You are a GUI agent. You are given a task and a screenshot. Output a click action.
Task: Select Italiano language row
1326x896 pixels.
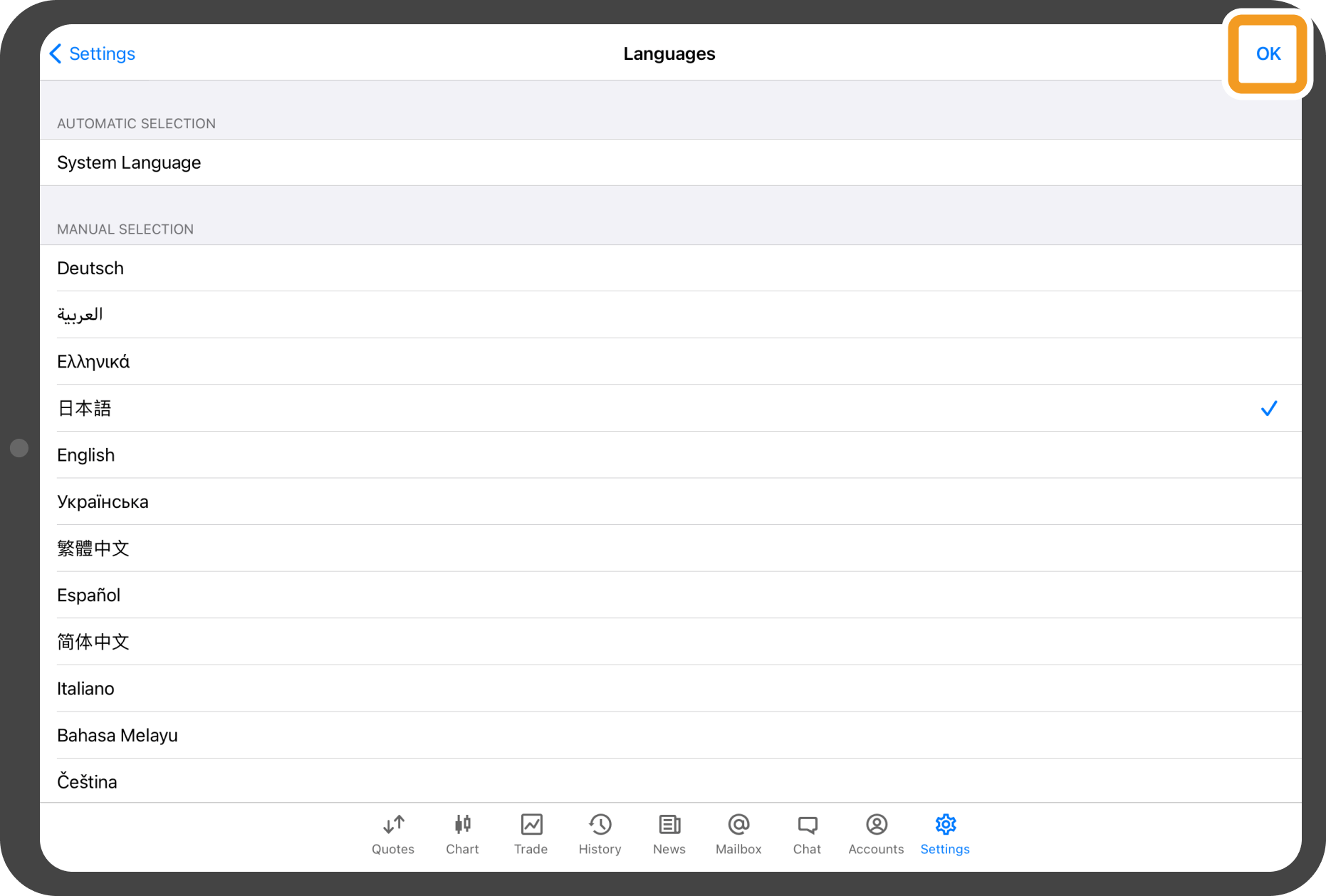(86, 689)
